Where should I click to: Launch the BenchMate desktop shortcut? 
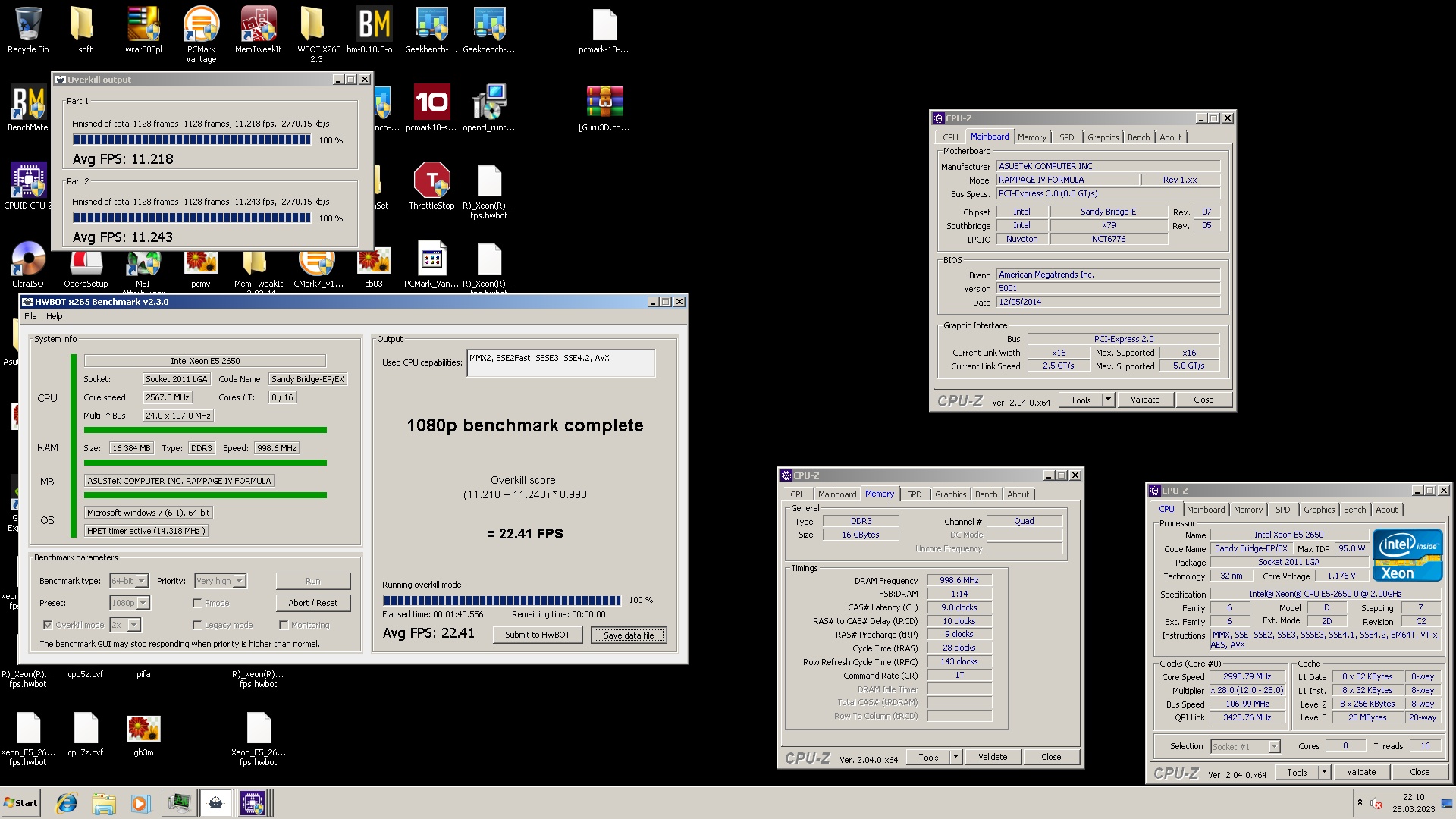pyautogui.click(x=28, y=108)
